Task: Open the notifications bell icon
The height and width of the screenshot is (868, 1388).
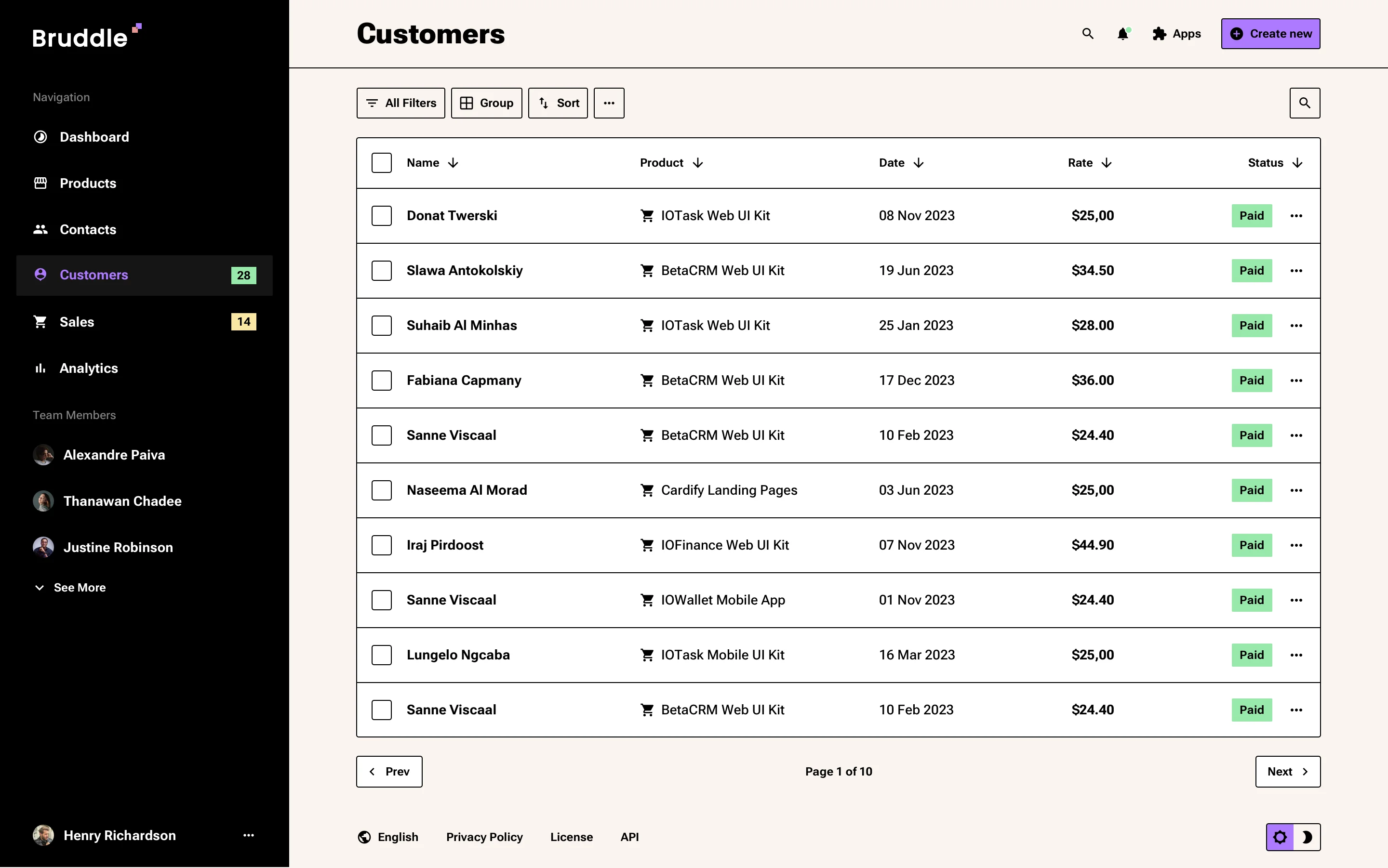Action: click(1122, 34)
